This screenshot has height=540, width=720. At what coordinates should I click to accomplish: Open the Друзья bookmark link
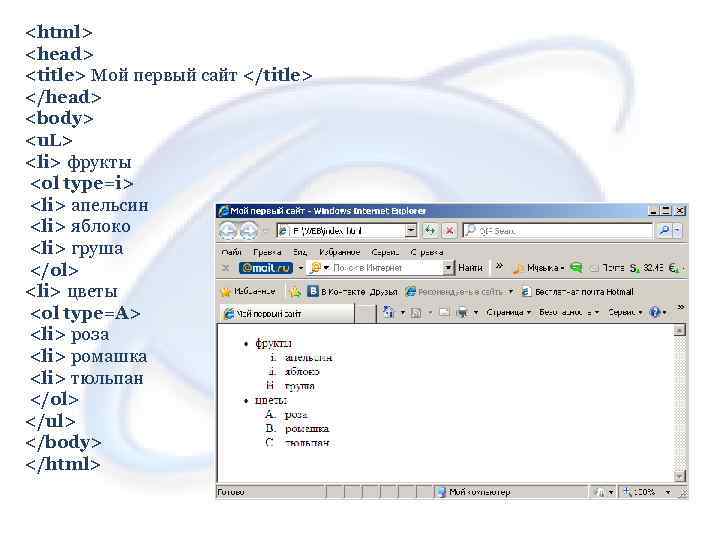[383, 292]
